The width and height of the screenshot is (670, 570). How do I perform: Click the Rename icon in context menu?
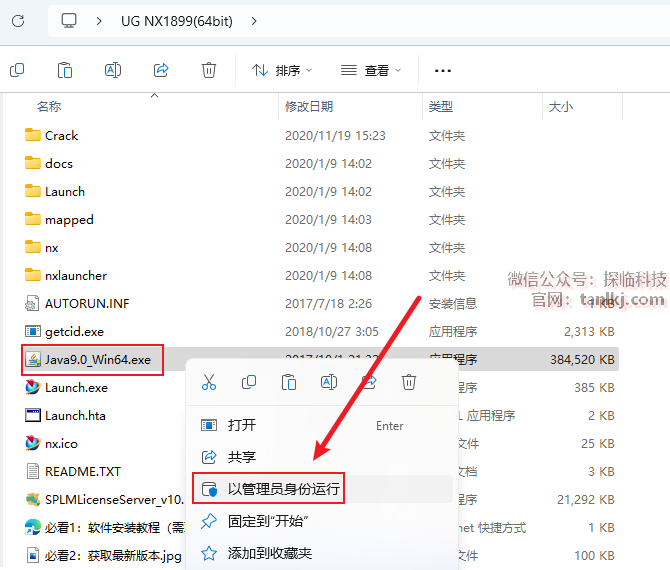click(x=329, y=382)
